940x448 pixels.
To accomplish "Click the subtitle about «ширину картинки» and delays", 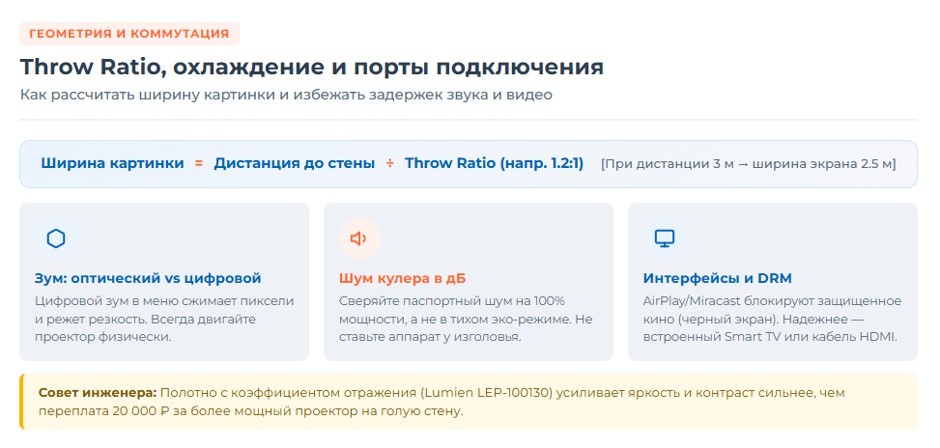I will (x=286, y=95).
